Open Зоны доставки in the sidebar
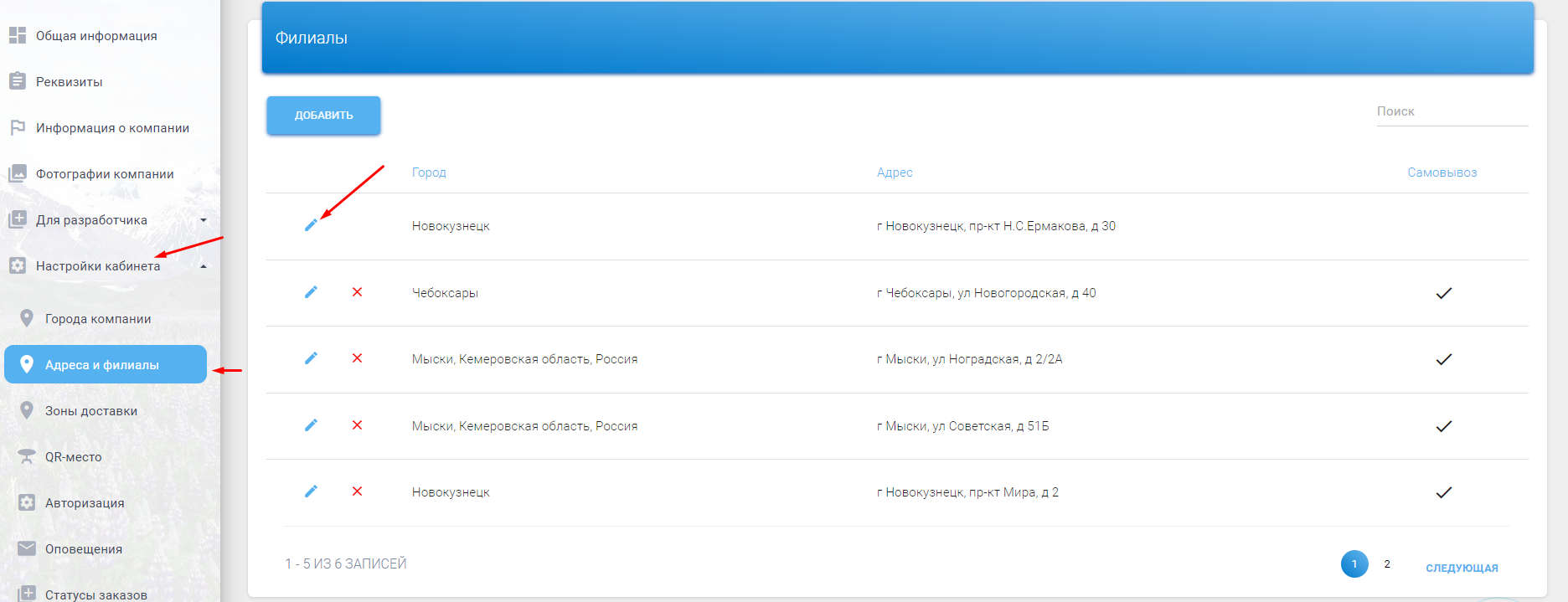 [x=91, y=411]
